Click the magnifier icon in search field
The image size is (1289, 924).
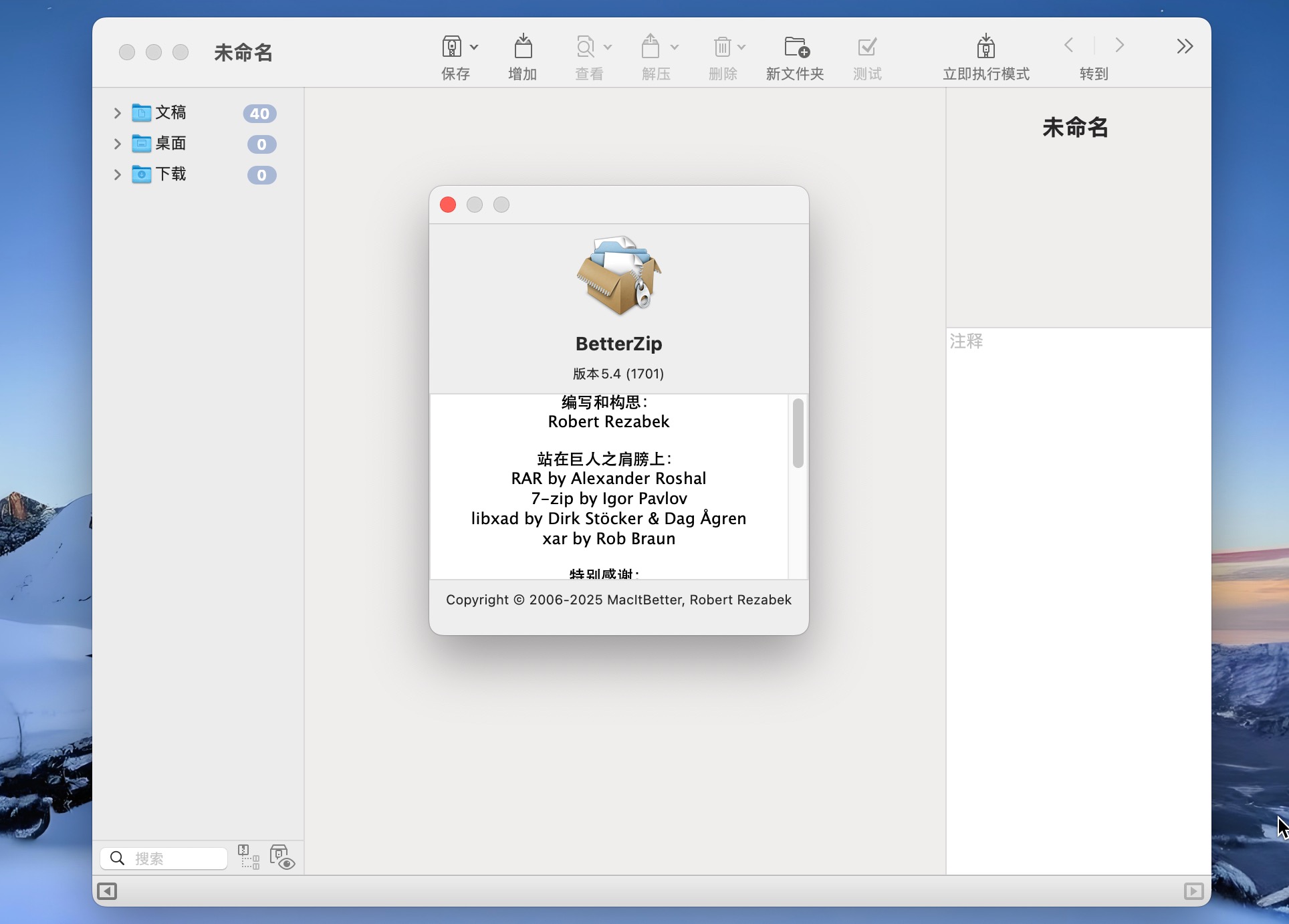click(117, 858)
